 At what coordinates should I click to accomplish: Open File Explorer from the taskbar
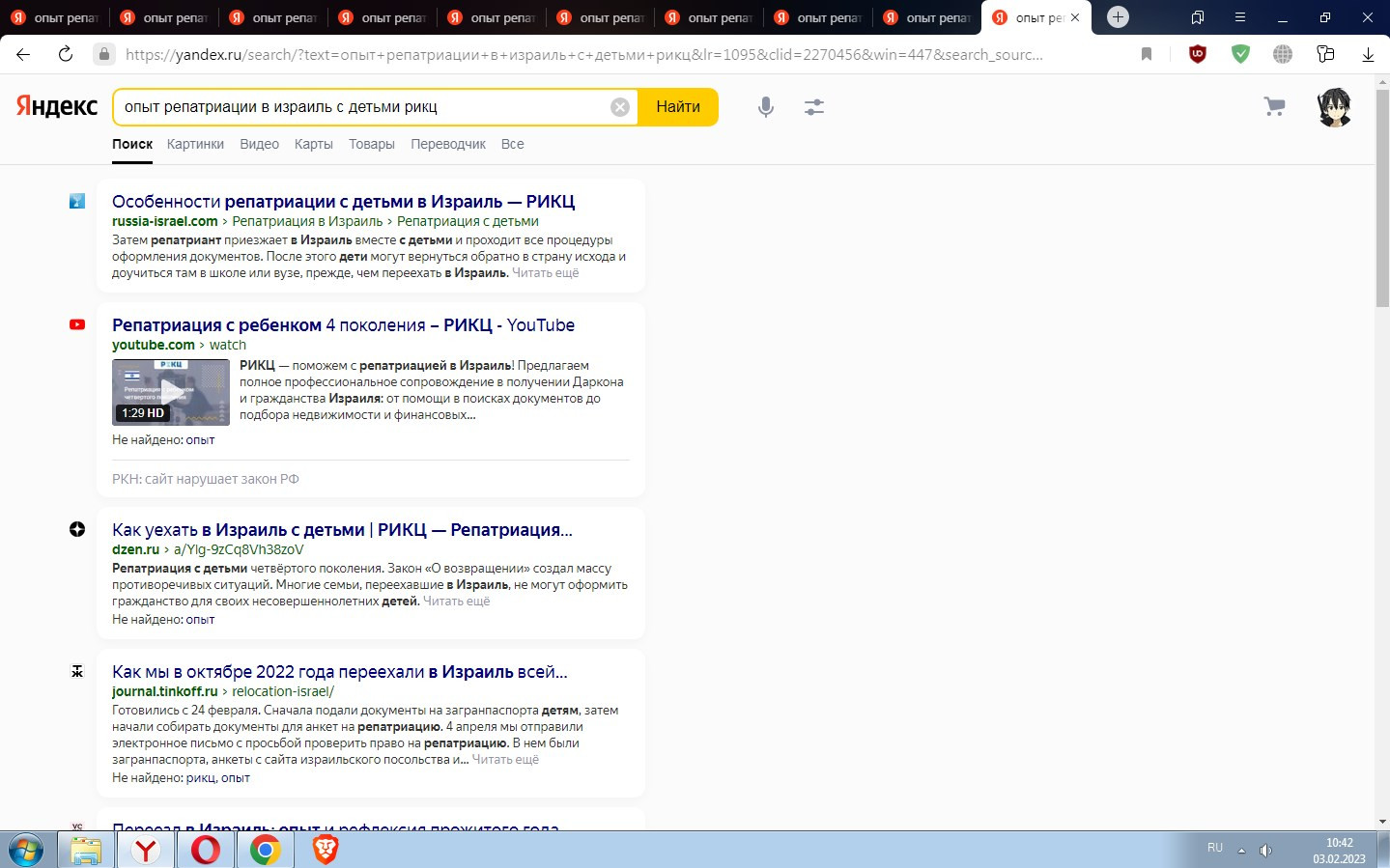click(86, 851)
